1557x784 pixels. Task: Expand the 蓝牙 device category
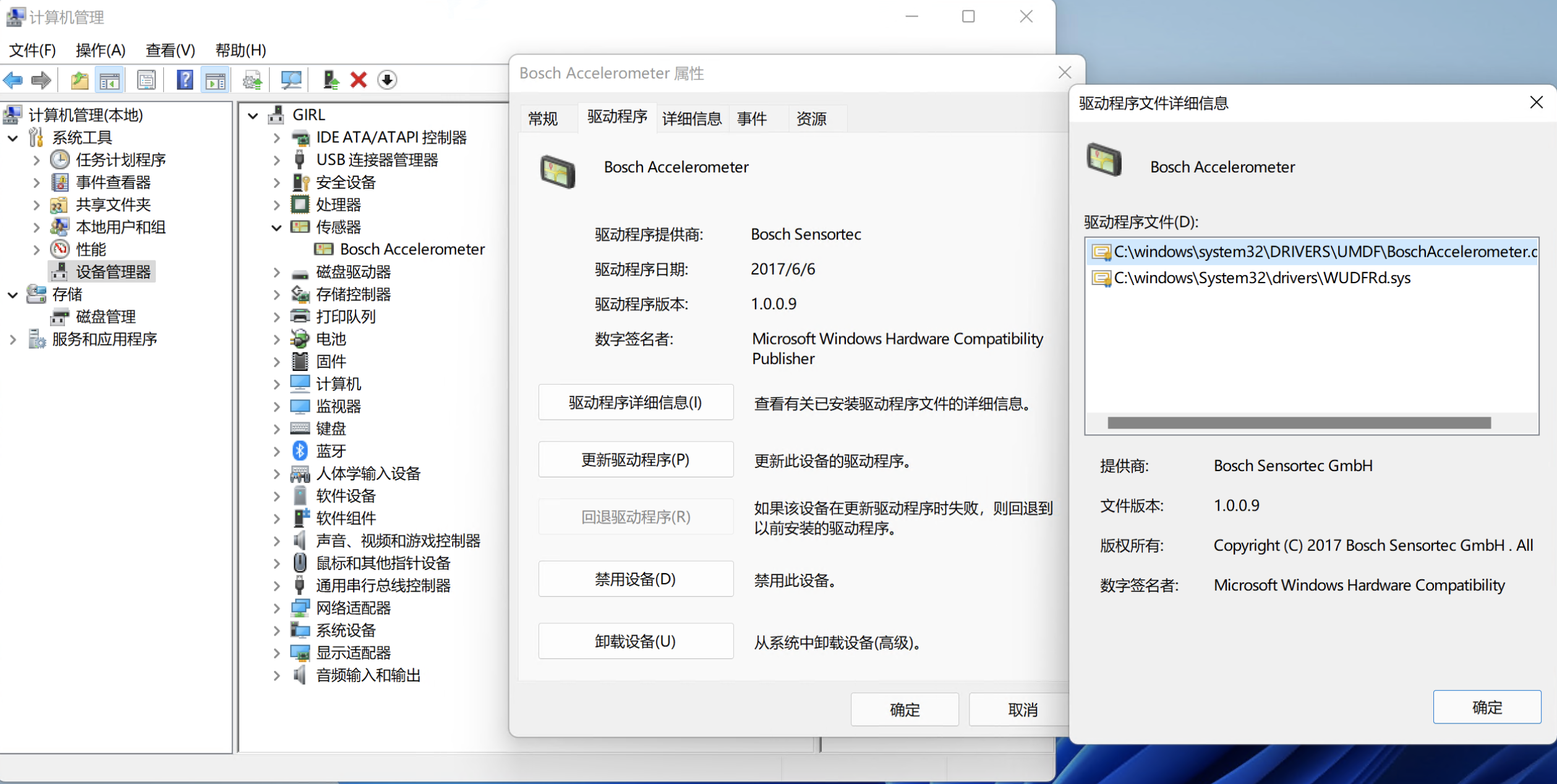pyautogui.click(x=276, y=451)
